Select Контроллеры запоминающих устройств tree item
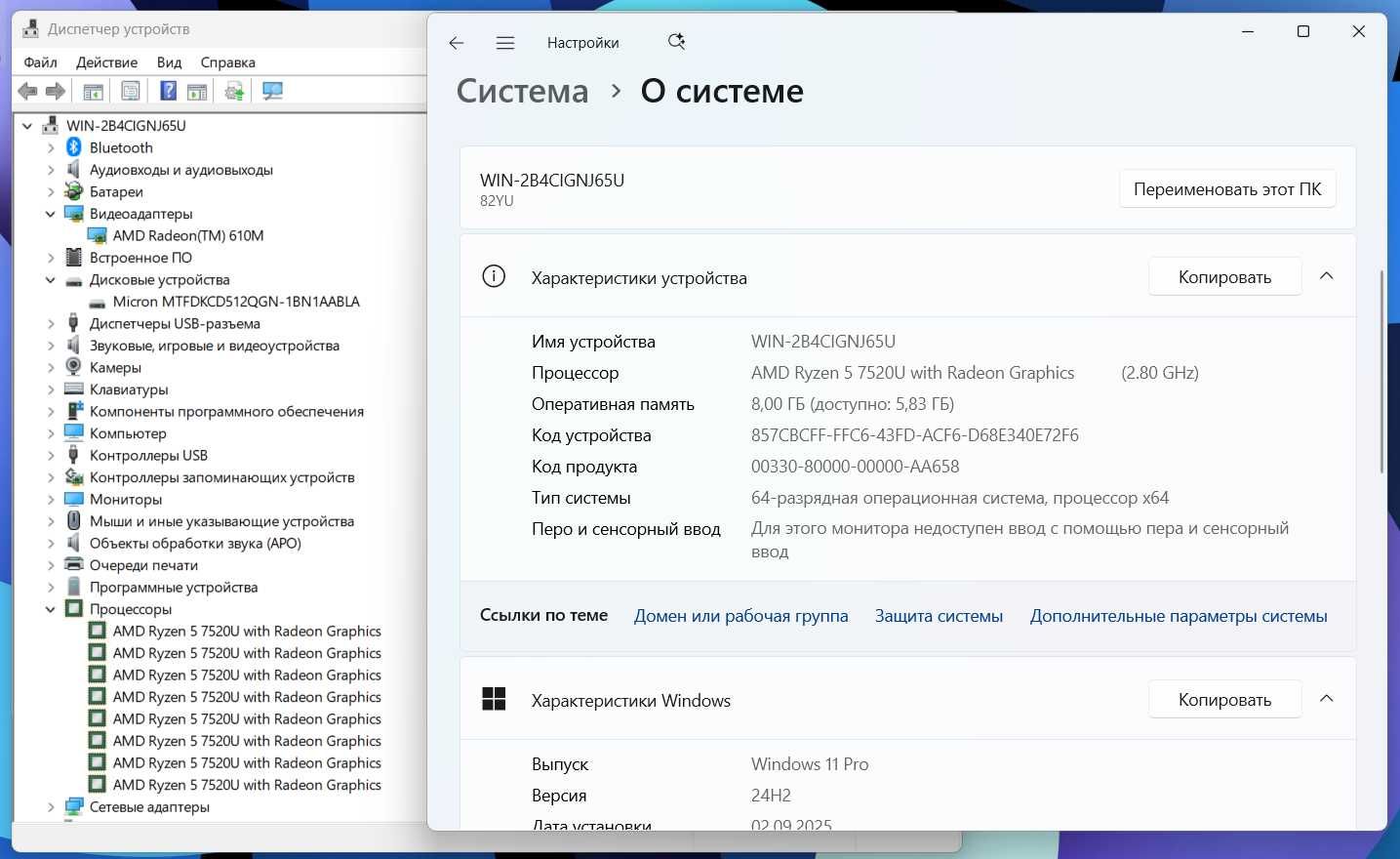This screenshot has height=859, width=1400. coord(222,477)
